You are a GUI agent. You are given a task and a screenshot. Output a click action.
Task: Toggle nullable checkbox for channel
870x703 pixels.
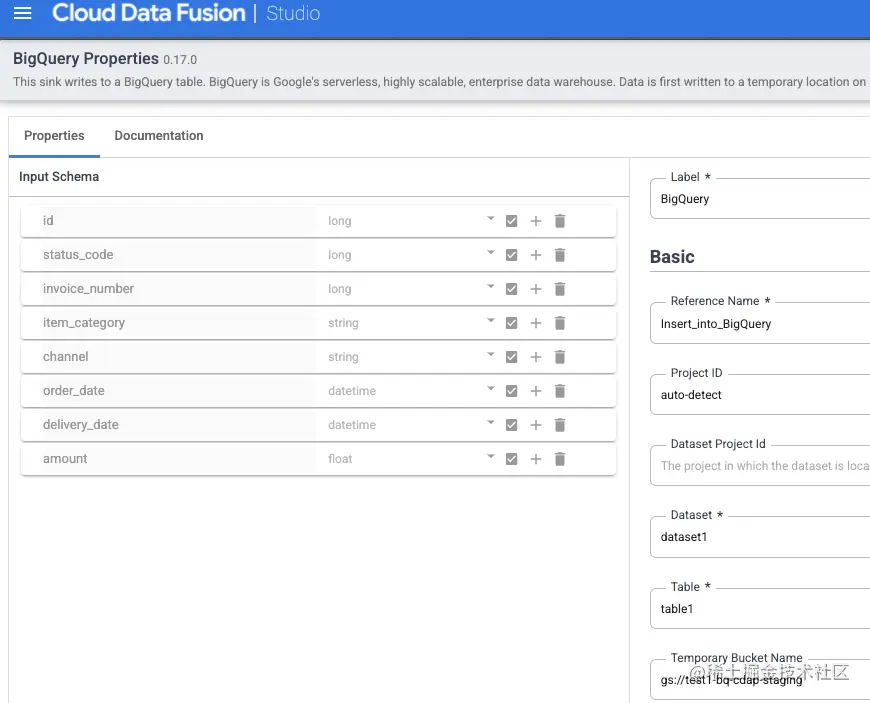point(512,357)
